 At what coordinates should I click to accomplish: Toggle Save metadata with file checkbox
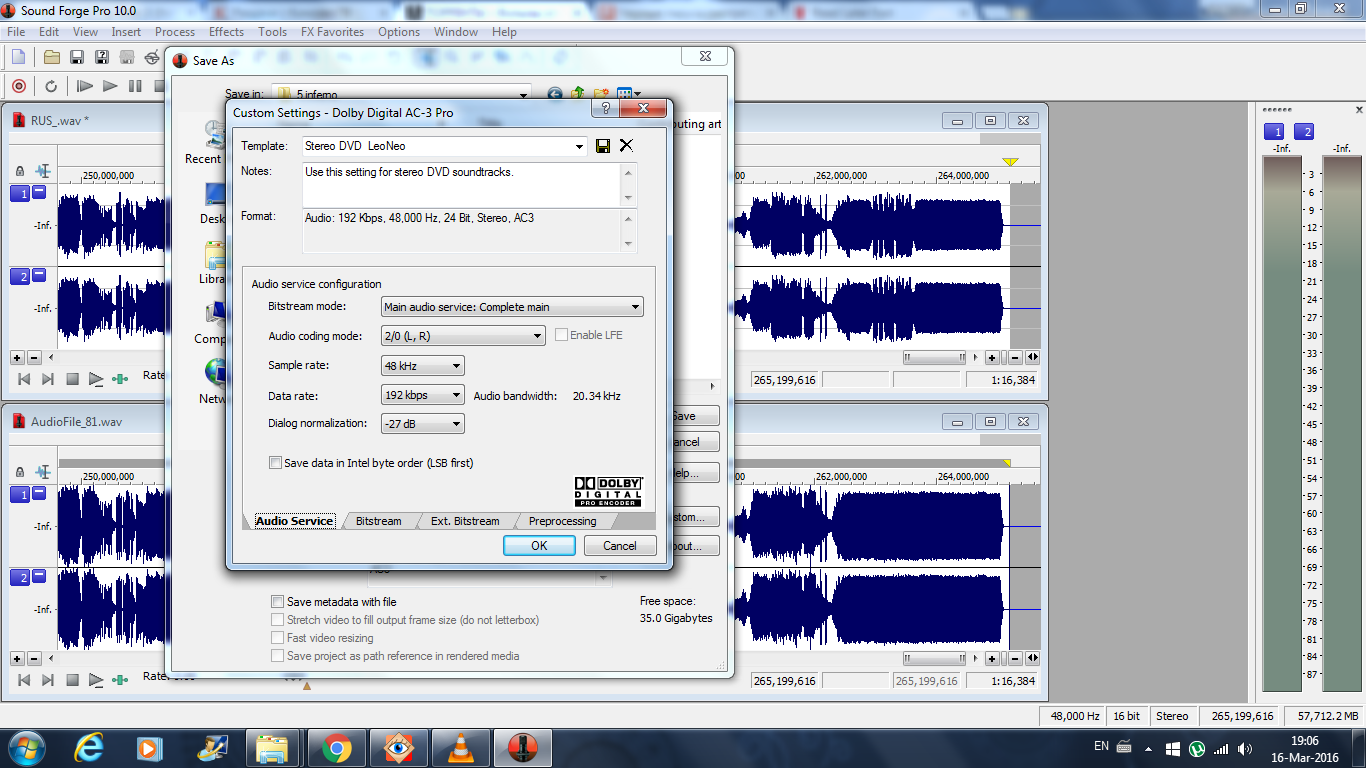(x=277, y=602)
